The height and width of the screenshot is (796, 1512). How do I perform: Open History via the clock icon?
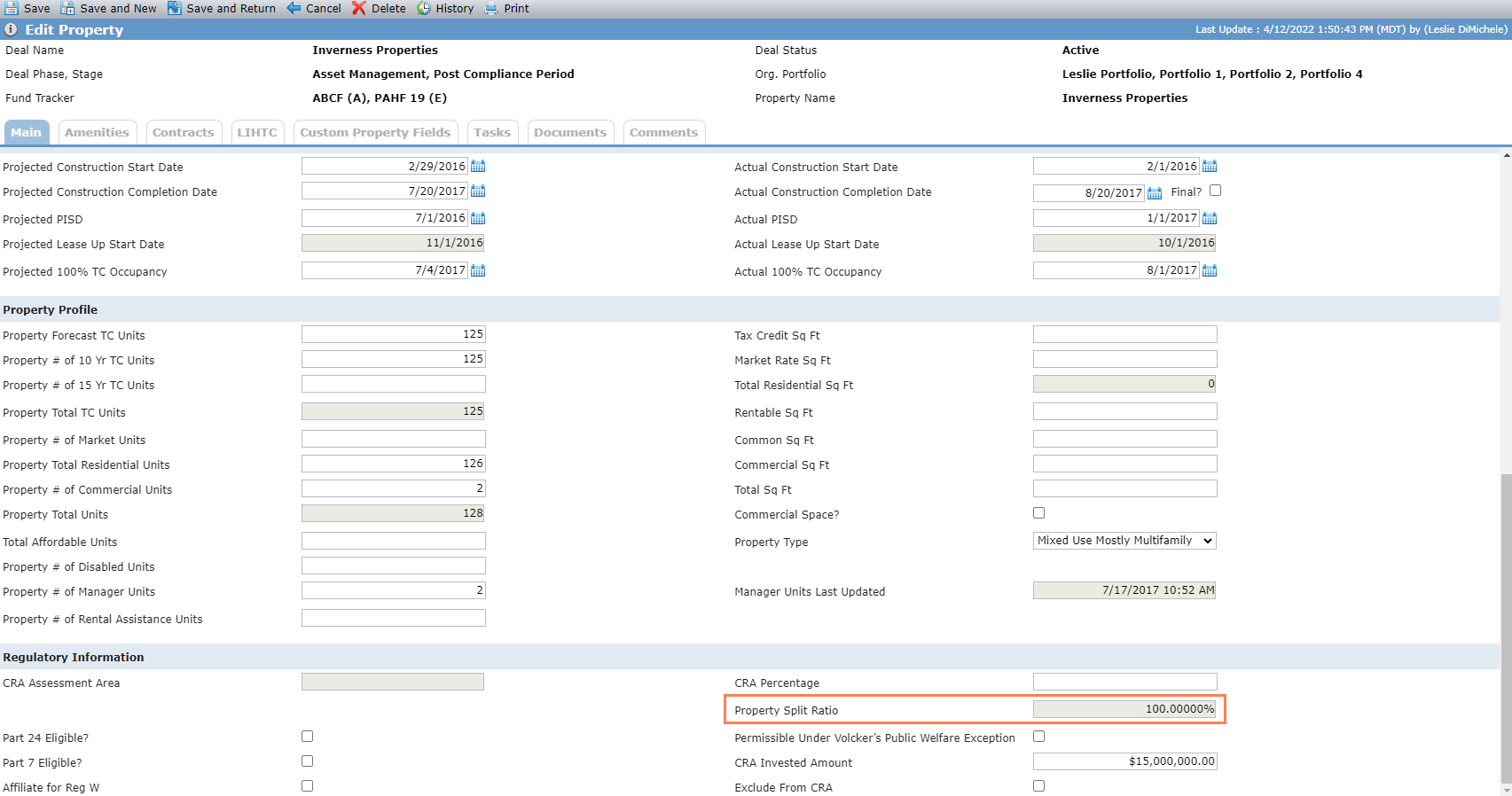pyautogui.click(x=424, y=8)
